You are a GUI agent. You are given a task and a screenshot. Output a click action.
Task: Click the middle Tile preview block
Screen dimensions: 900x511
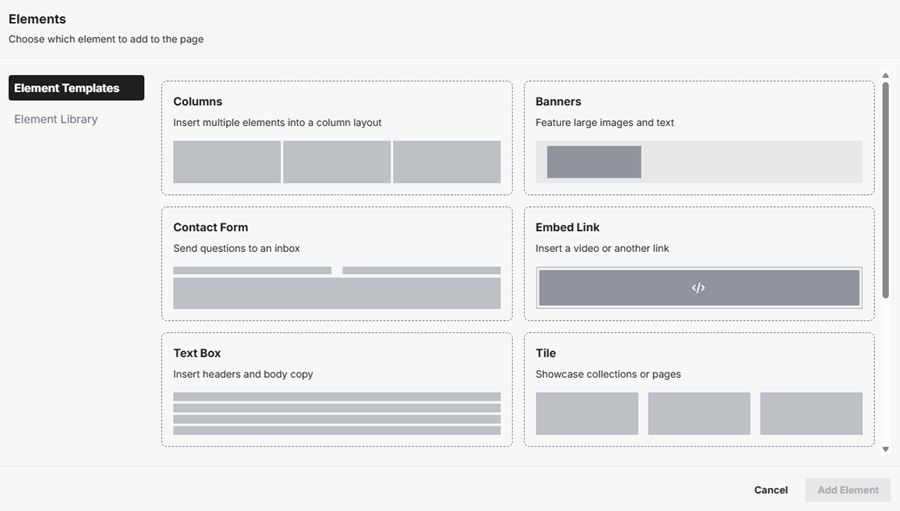[x=699, y=413]
